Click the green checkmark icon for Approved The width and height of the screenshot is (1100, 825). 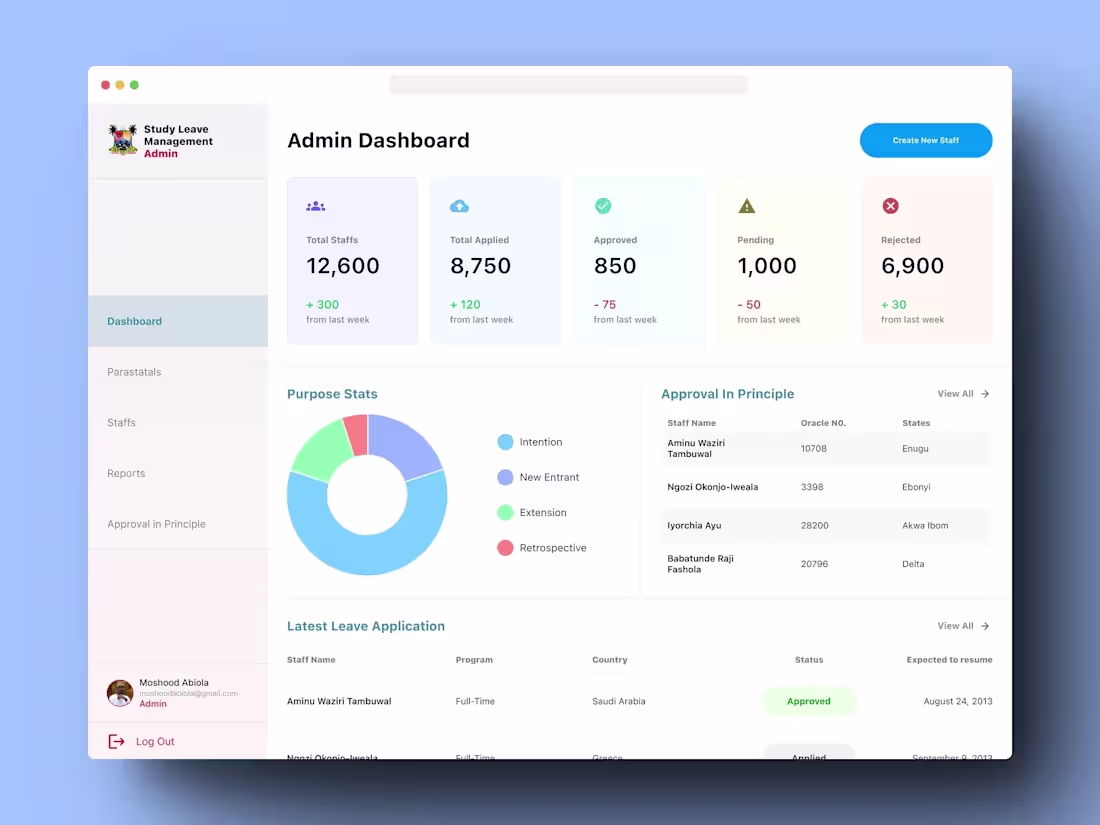pos(603,205)
